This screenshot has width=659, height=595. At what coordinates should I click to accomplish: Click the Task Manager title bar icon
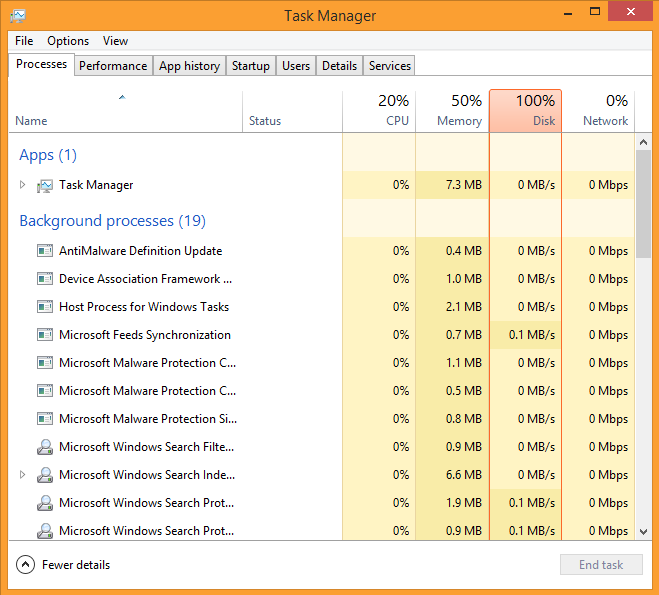18,16
